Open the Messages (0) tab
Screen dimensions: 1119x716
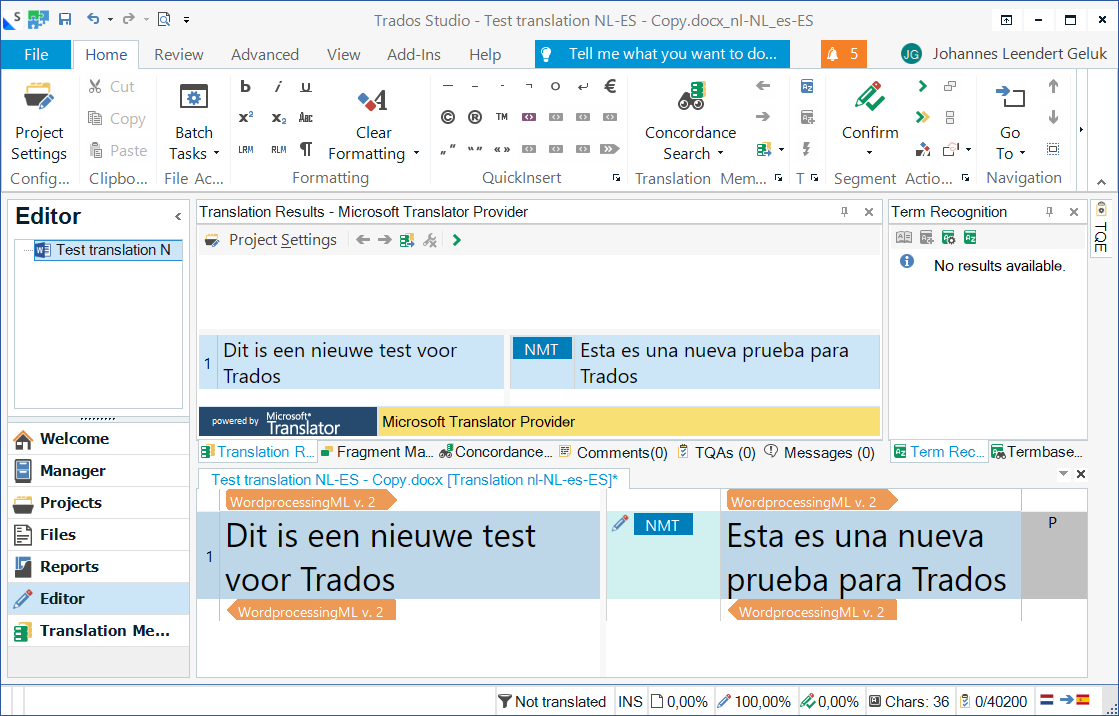(819, 452)
